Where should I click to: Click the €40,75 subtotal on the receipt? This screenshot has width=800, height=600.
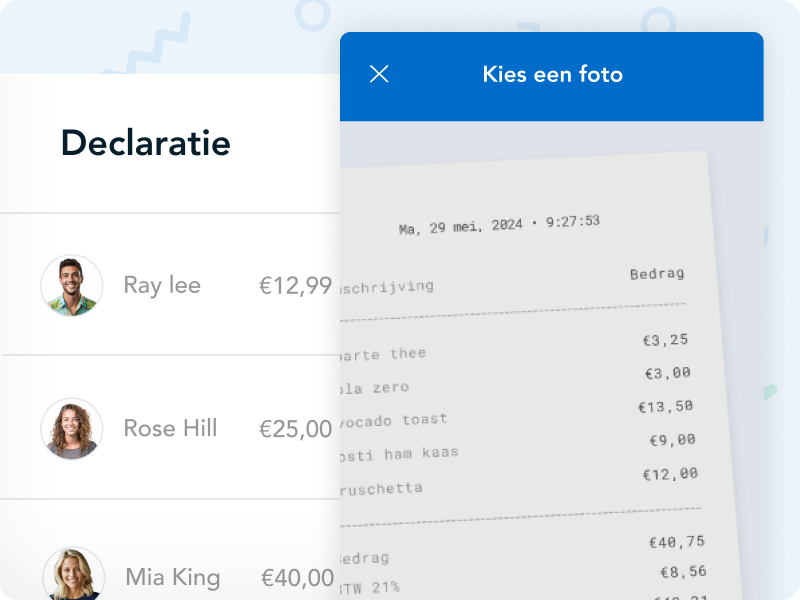coord(677,542)
